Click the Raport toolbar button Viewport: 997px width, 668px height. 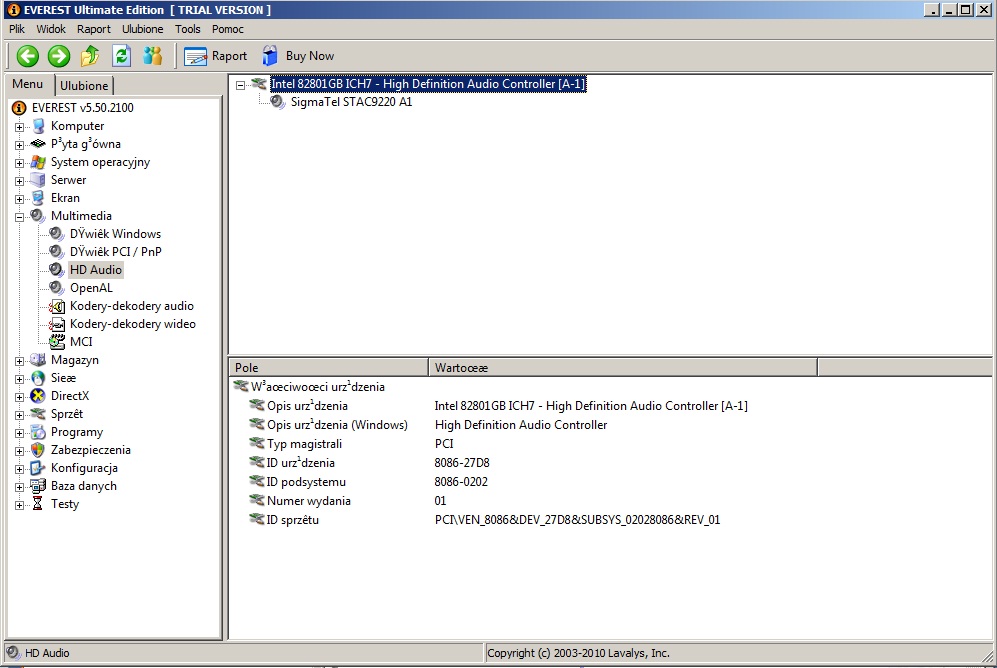point(215,56)
